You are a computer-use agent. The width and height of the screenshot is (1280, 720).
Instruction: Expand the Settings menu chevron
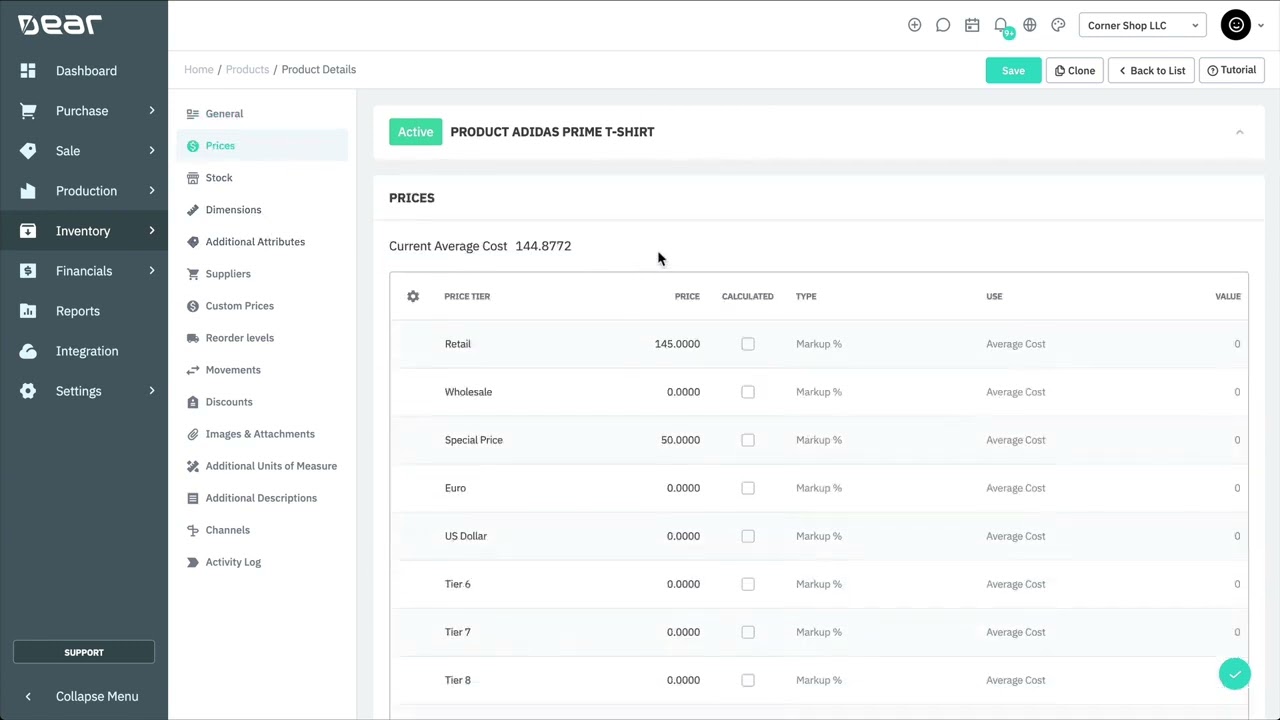[152, 391]
